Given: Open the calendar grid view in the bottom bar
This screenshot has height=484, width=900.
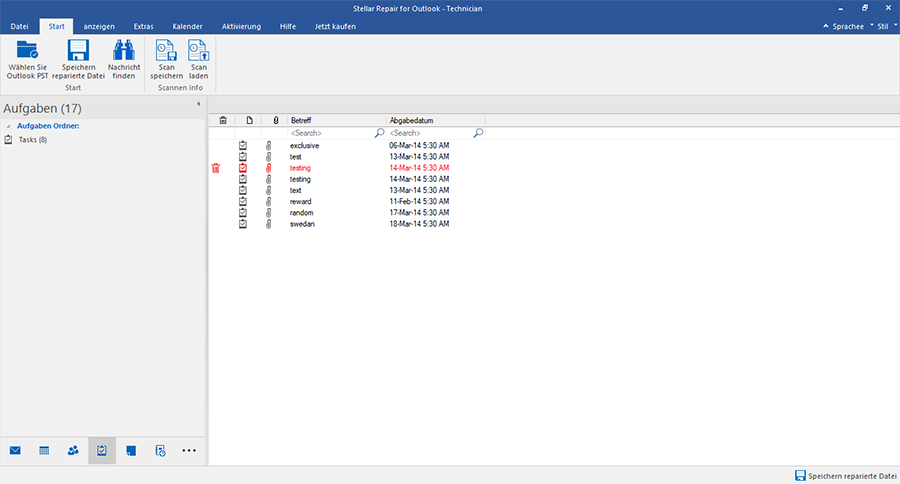Looking at the screenshot, I should pos(44,451).
